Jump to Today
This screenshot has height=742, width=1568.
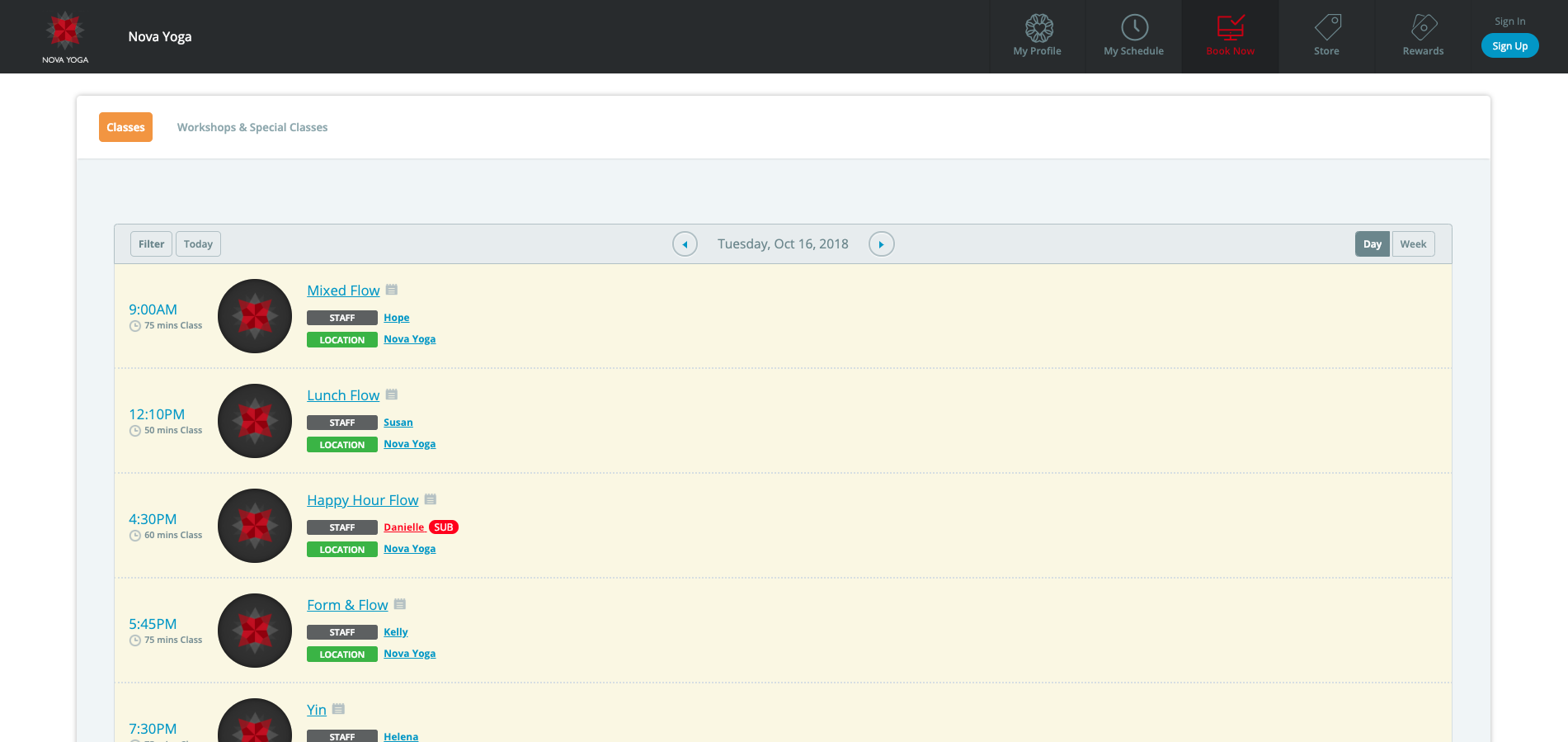click(x=198, y=244)
